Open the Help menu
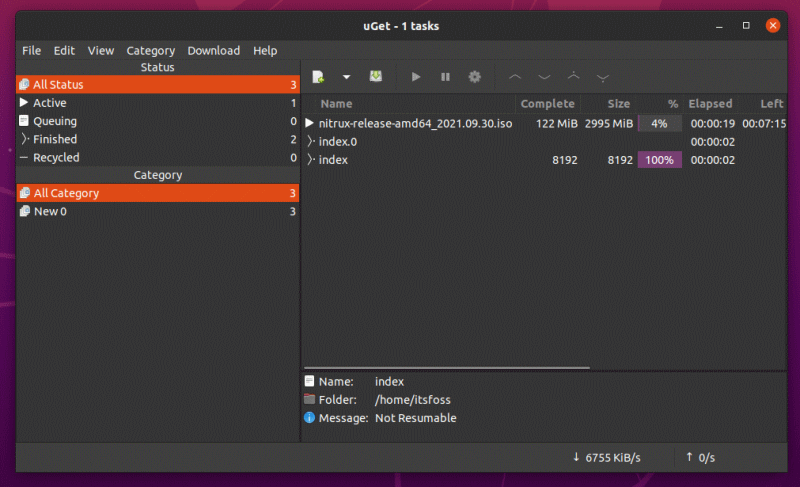The width and height of the screenshot is (800, 487). coord(265,50)
